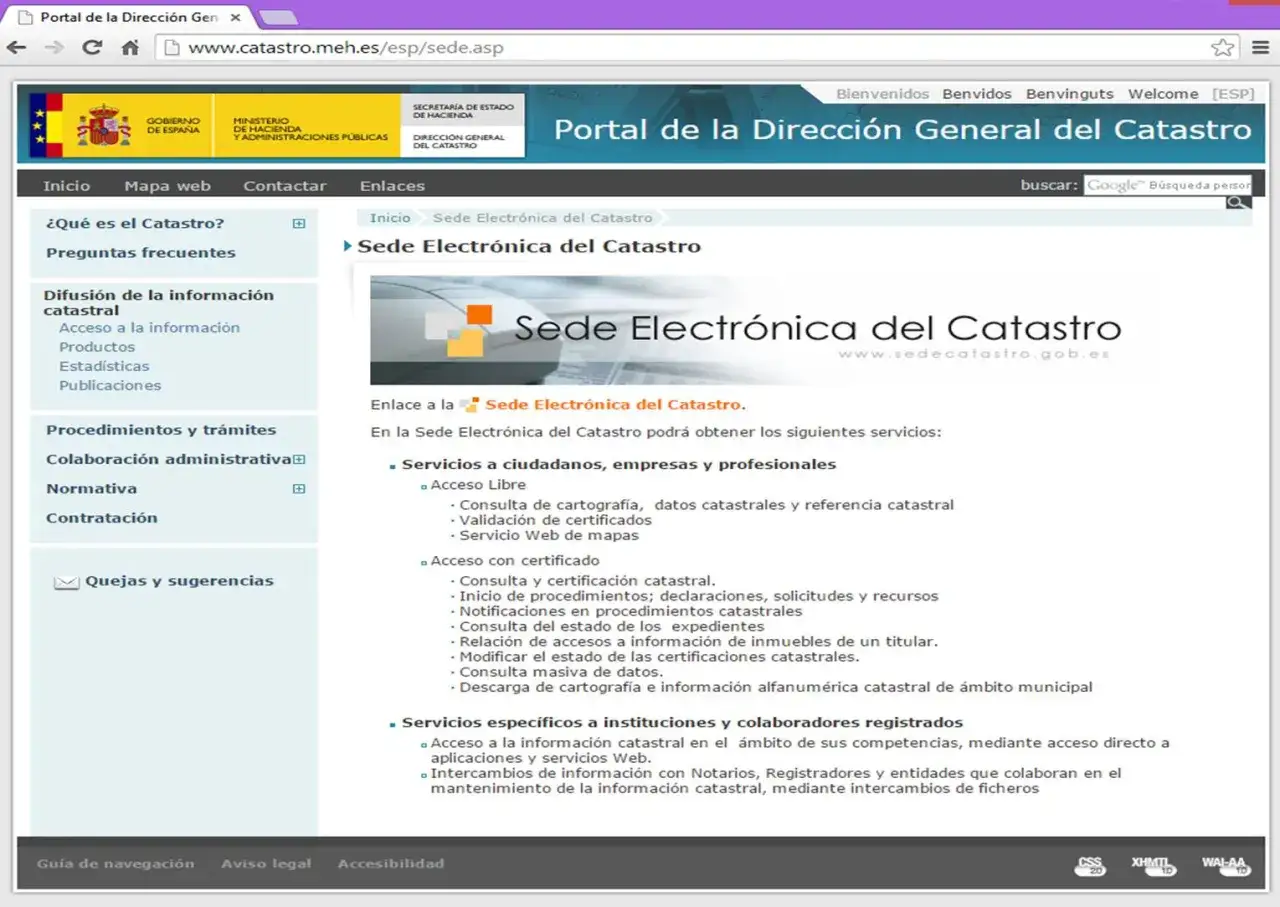Screen dimensions: 1280x907
Task: Click the search magnifier icon
Action: point(1238,202)
